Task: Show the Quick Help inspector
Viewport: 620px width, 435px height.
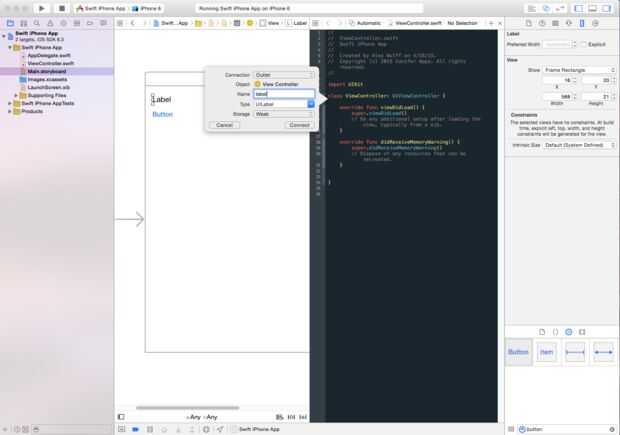Action: (x=542, y=23)
